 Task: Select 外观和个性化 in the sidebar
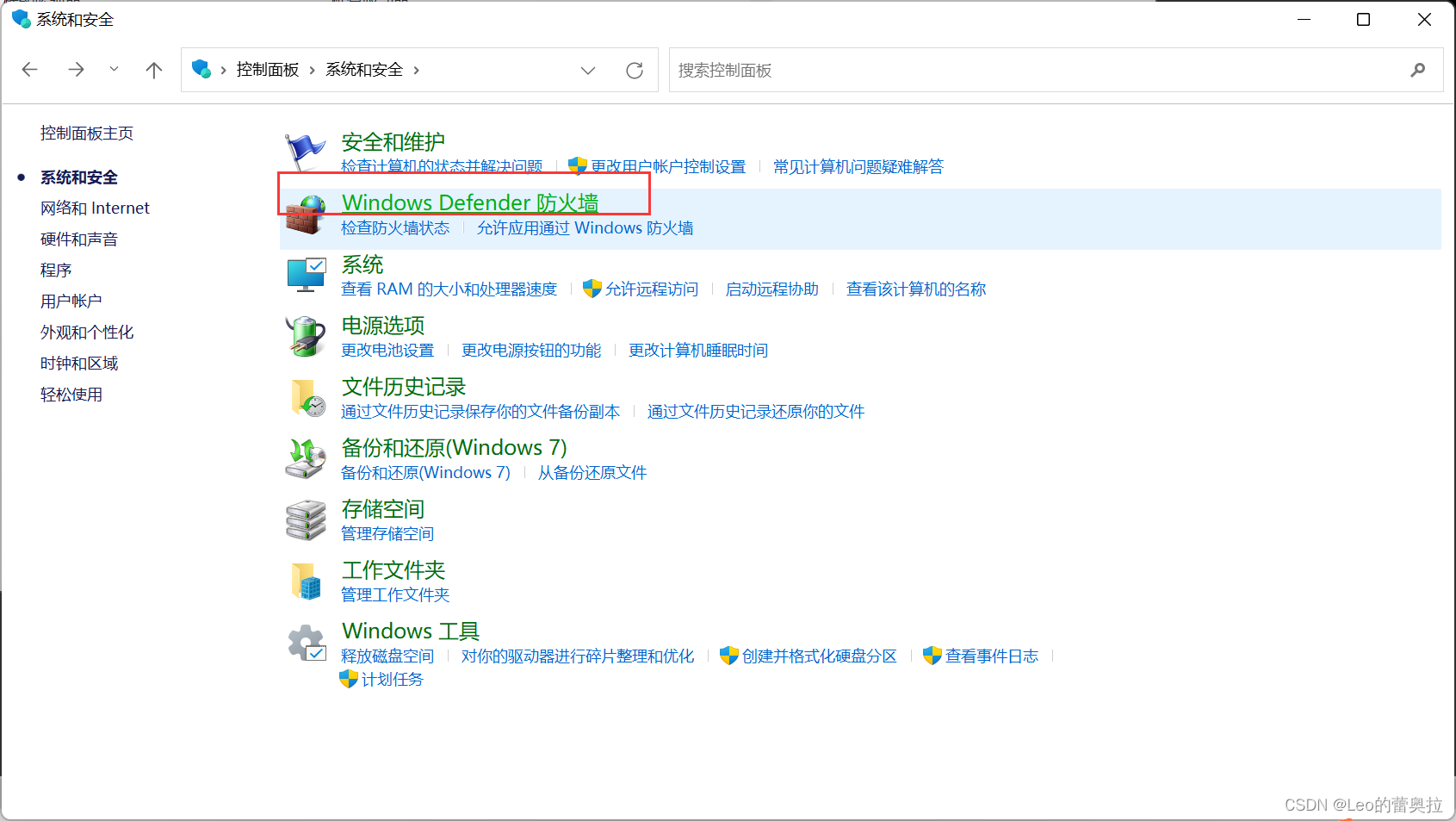point(87,332)
